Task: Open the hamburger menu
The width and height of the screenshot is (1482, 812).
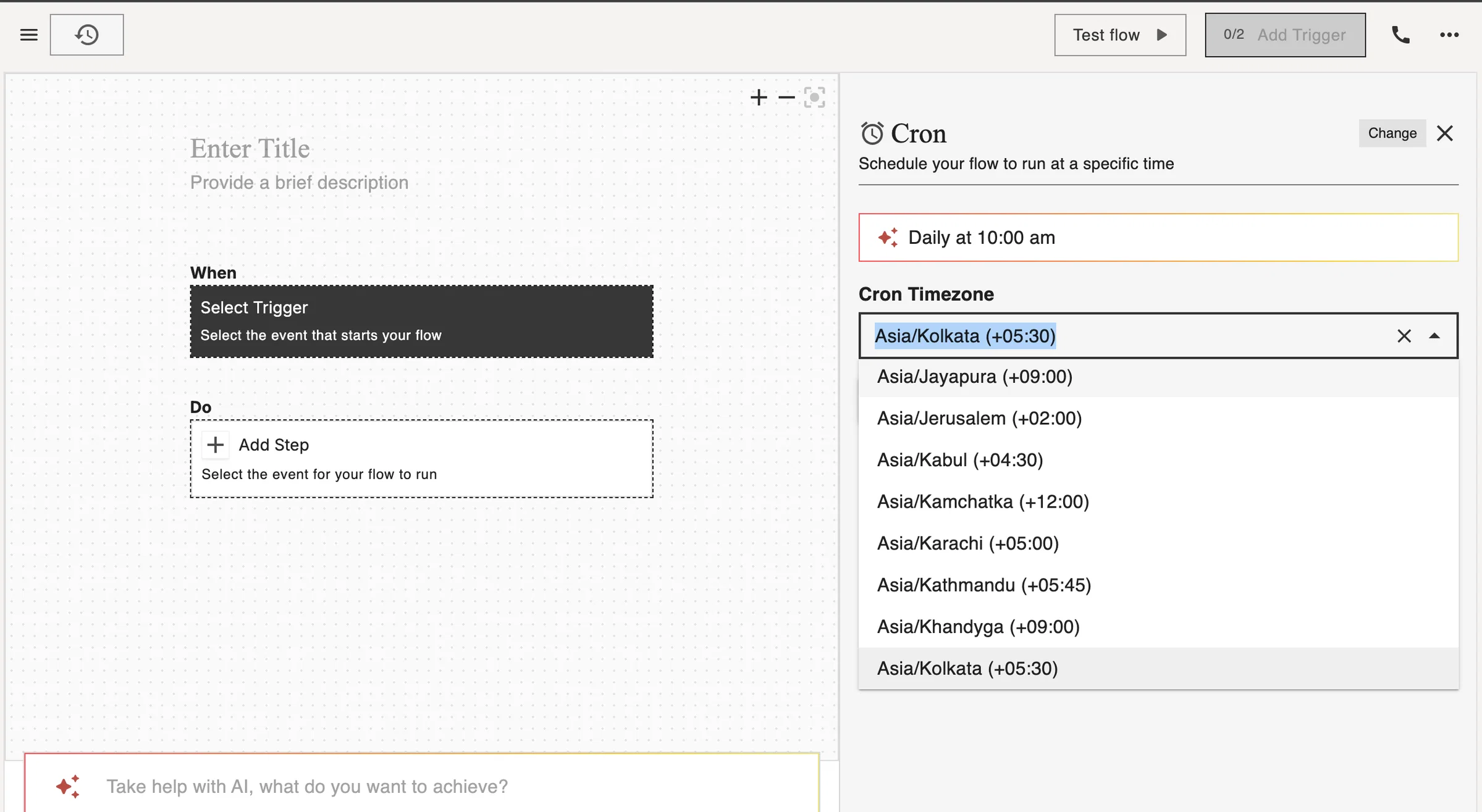Action: [28, 35]
